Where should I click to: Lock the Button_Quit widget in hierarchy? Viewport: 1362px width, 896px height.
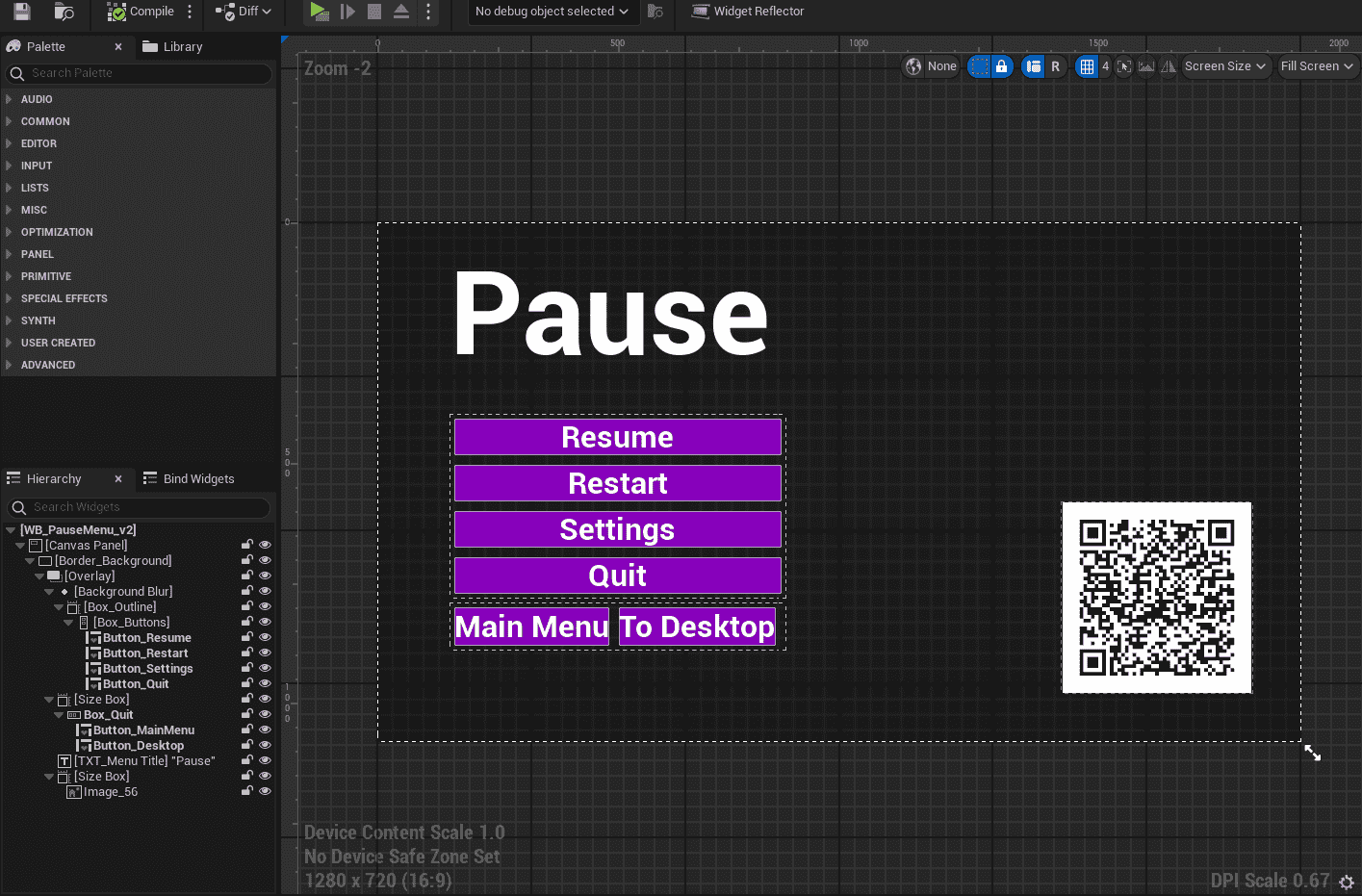(x=247, y=683)
